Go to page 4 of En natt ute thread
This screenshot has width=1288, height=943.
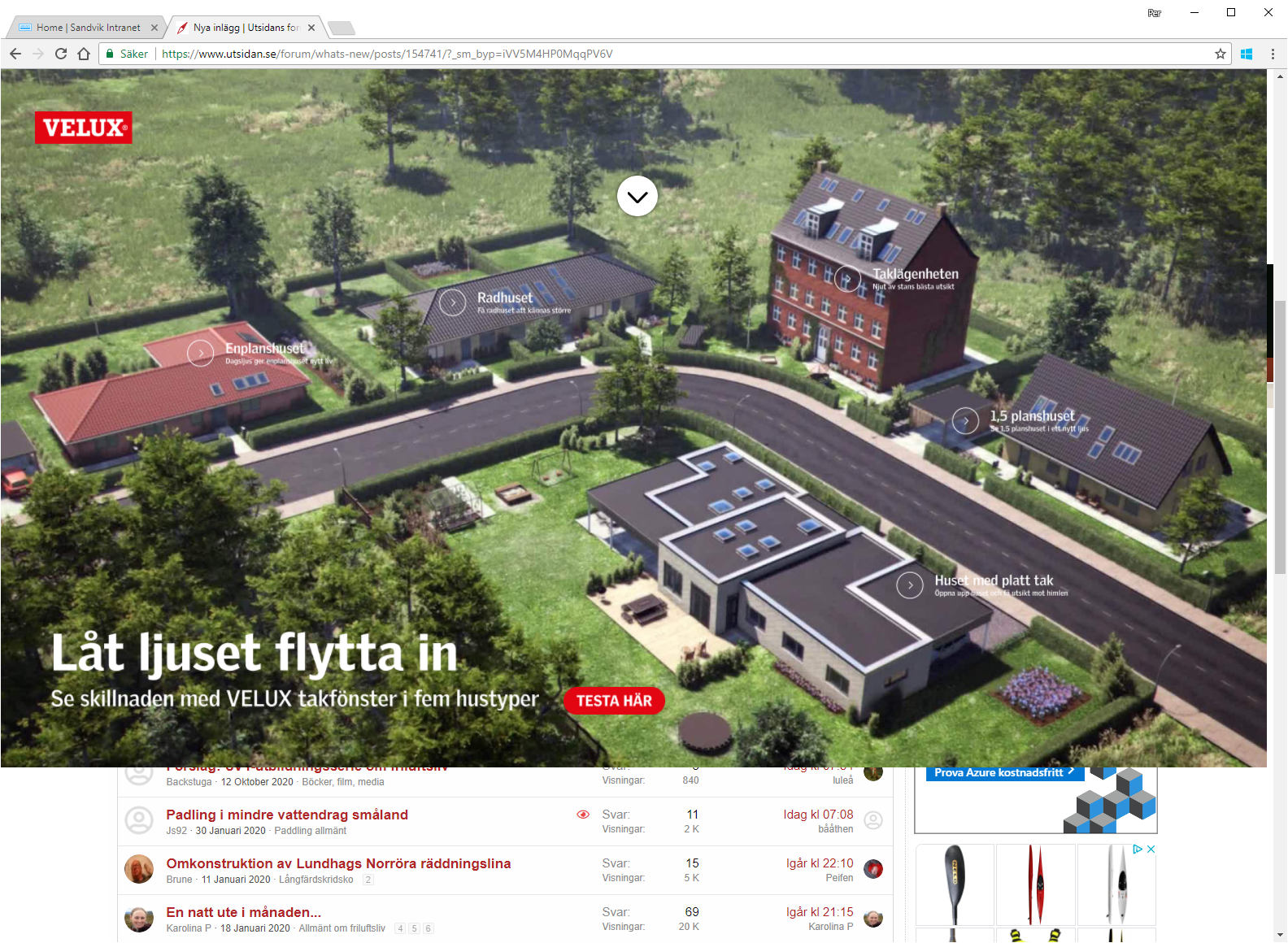[x=400, y=928]
